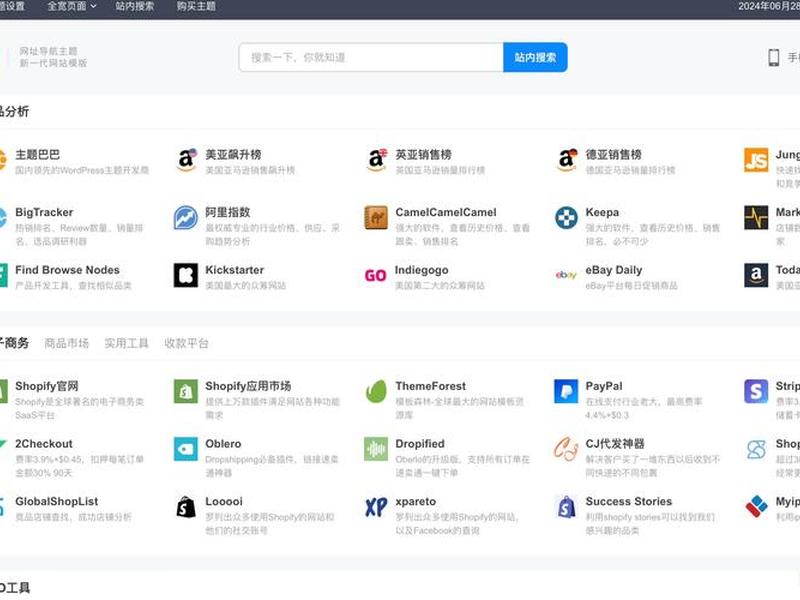
Task: Click the Dropified green waveform icon
Action: (376, 449)
